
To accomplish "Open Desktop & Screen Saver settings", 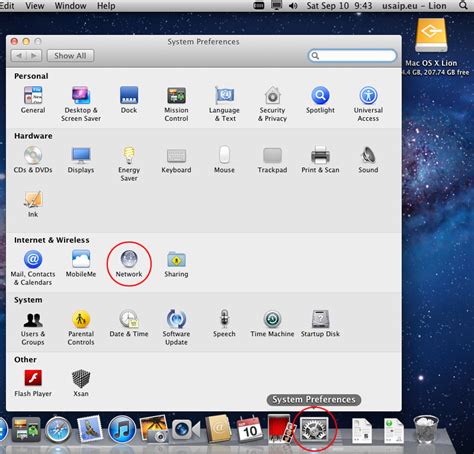I will pos(81,104).
